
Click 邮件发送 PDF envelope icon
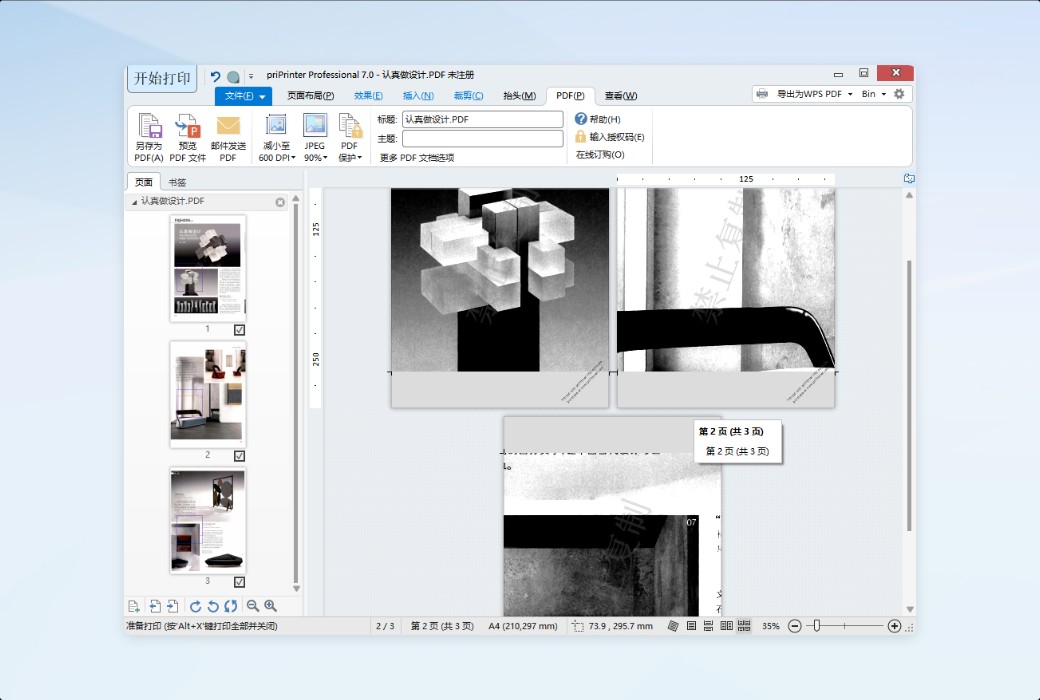coord(228,138)
